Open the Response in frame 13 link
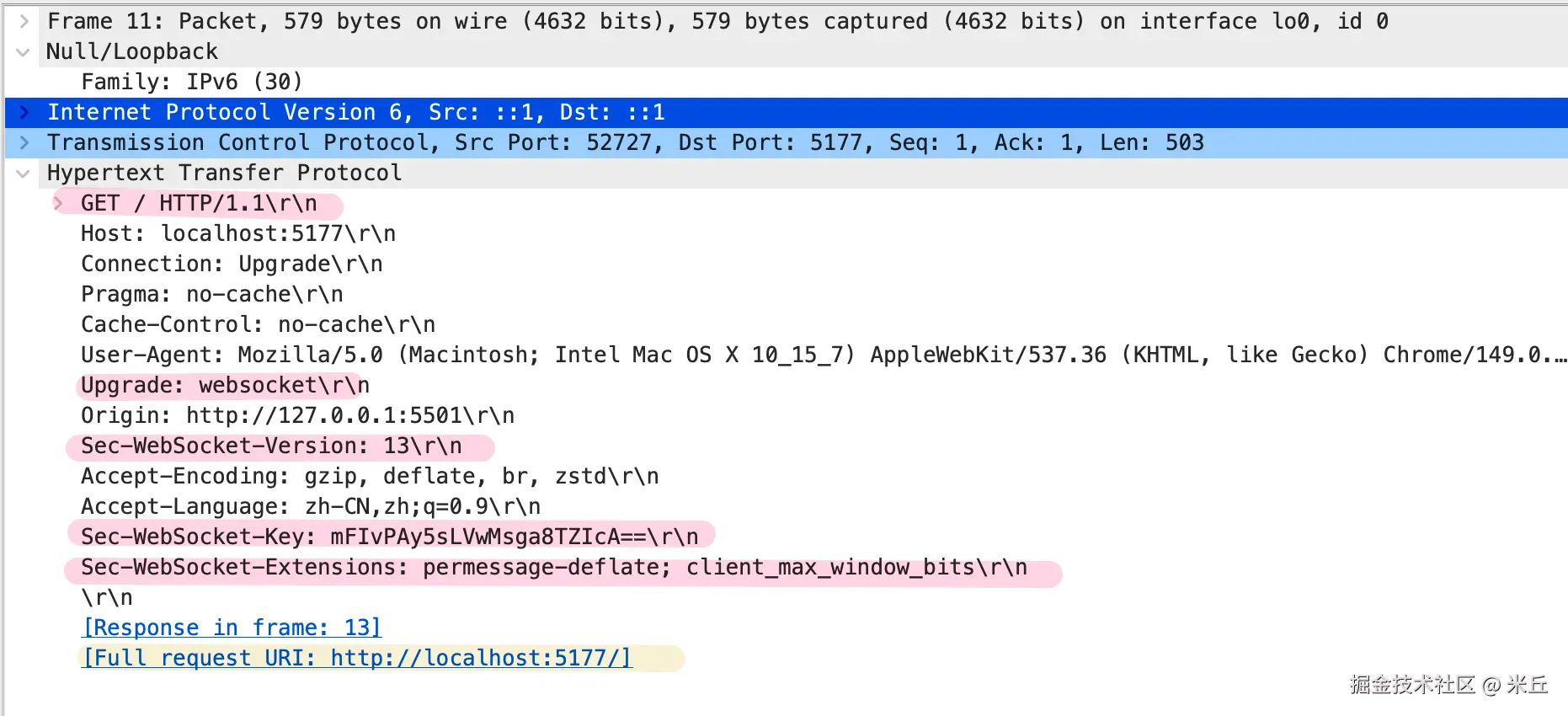The height and width of the screenshot is (716, 1568). [232, 628]
